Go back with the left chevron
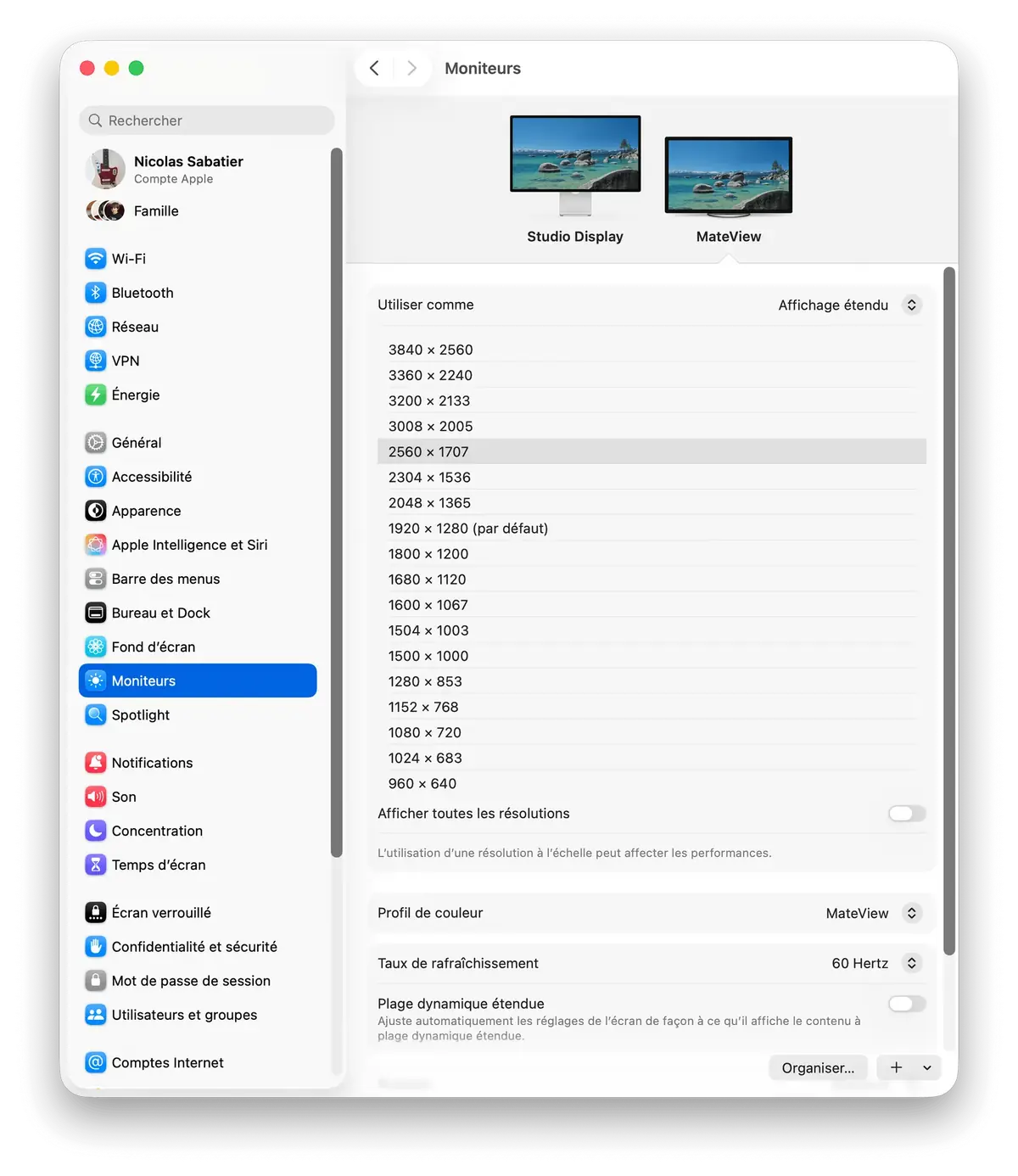1018x1176 pixels. click(374, 68)
